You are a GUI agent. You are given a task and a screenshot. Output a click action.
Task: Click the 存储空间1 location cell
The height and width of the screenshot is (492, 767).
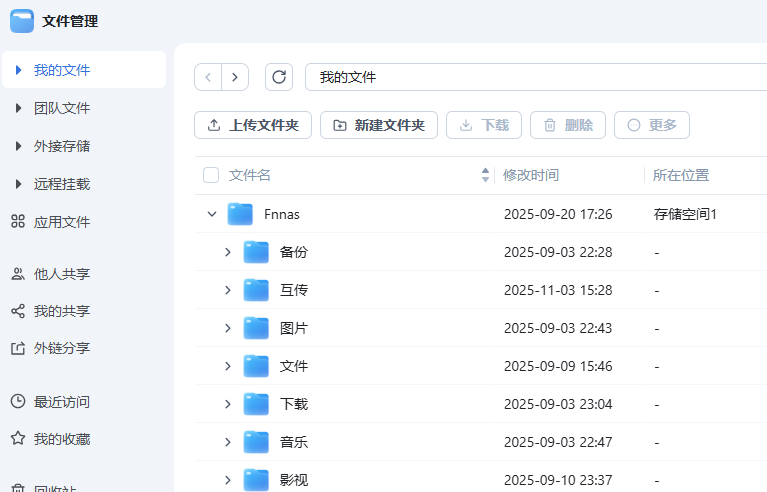click(x=685, y=214)
